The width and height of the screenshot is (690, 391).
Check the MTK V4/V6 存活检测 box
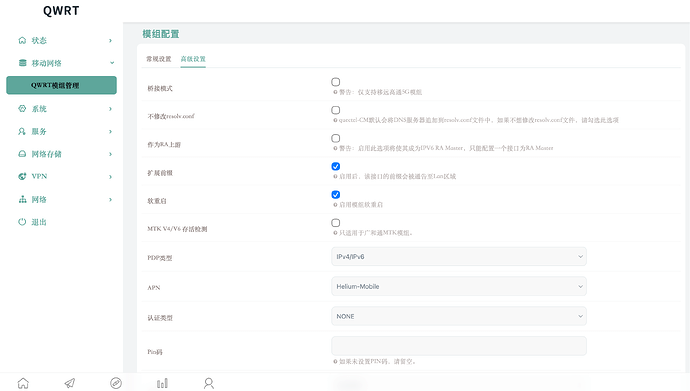(336, 223)
